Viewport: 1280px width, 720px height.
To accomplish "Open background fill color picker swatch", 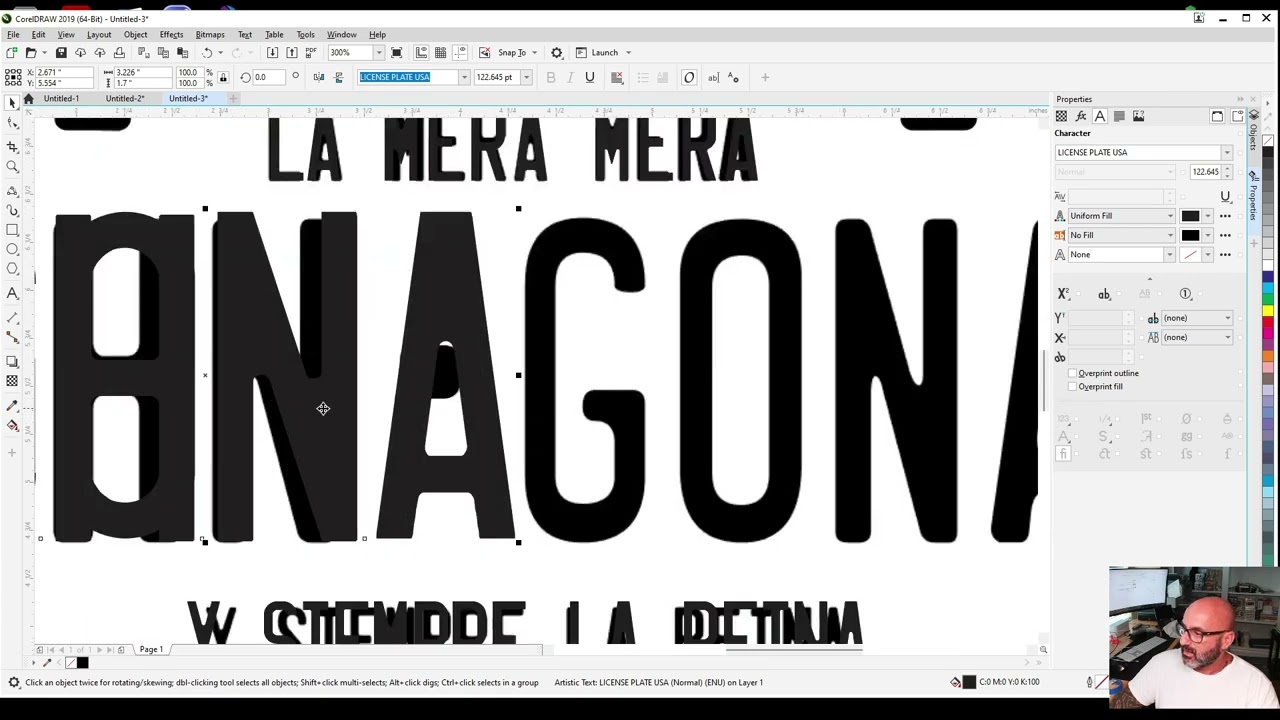I will click(x=1190, y=235).
